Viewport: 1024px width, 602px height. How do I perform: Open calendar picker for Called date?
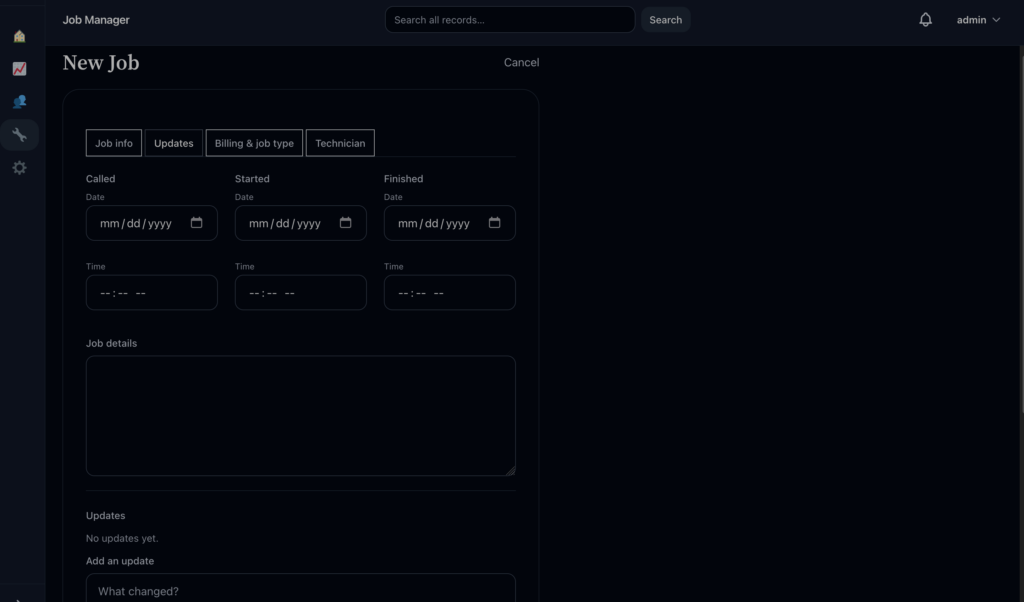pyautogui.click(x=197, y=223)
